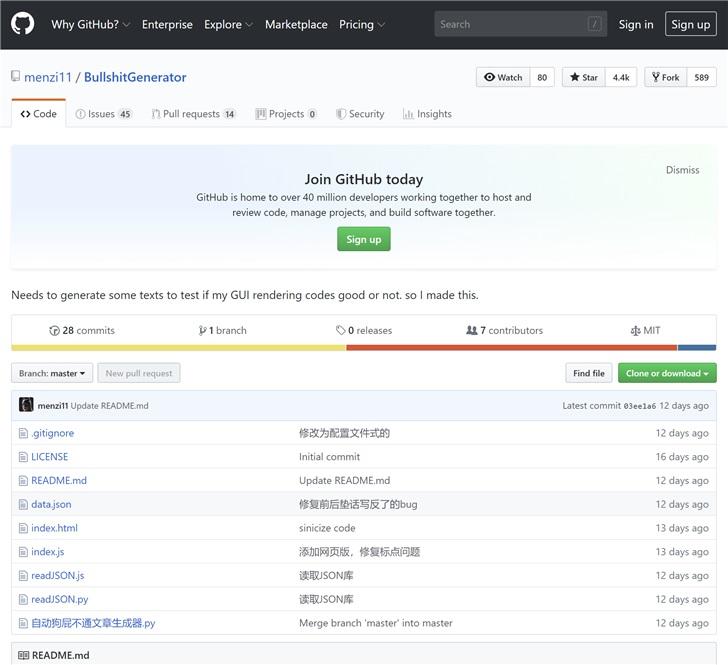Click the file icon next to .gitignore
Image resolution: width=728 pixels, height=665 pixels.
(23, 433)
